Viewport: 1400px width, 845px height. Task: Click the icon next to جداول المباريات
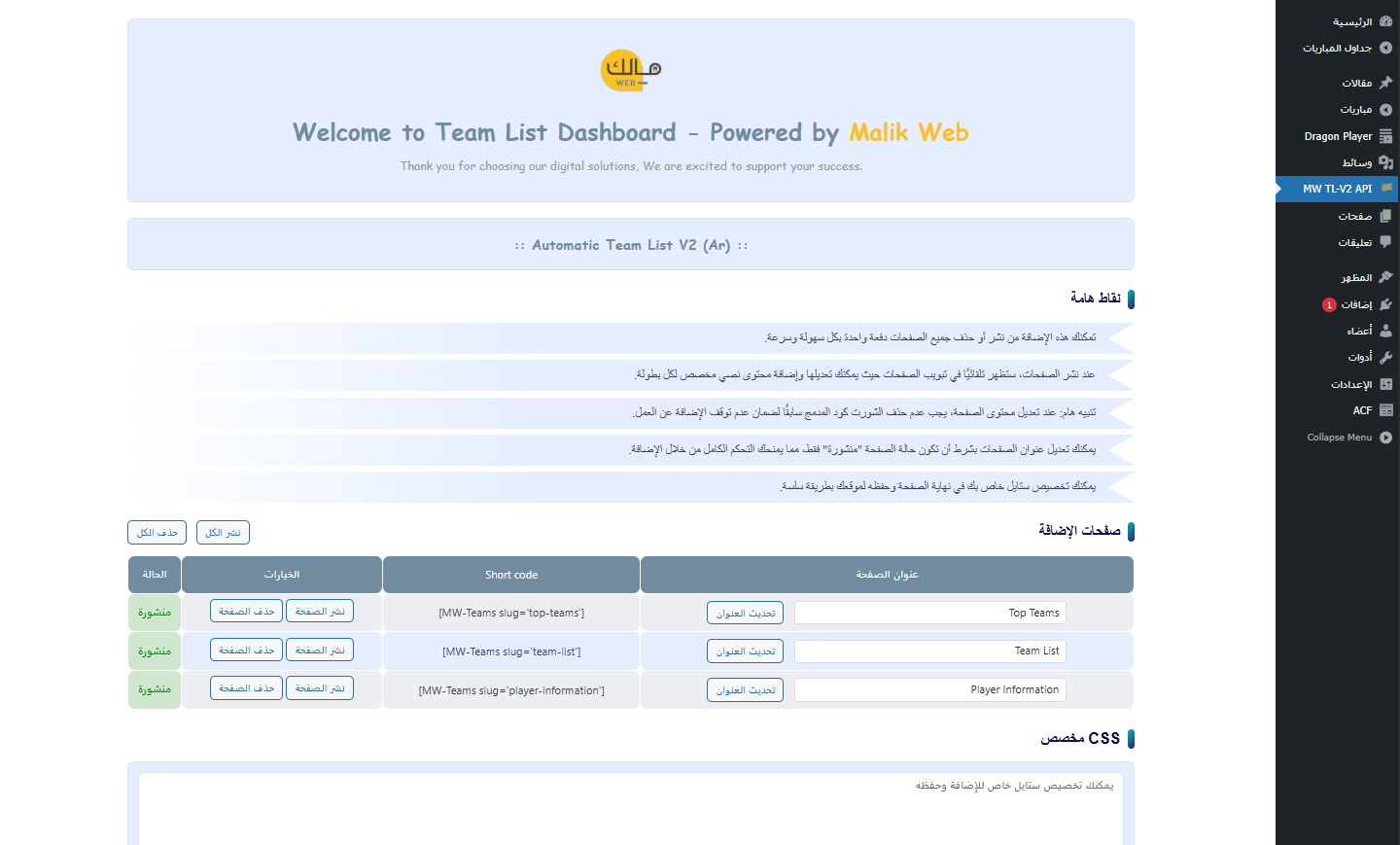point(1385,48)
